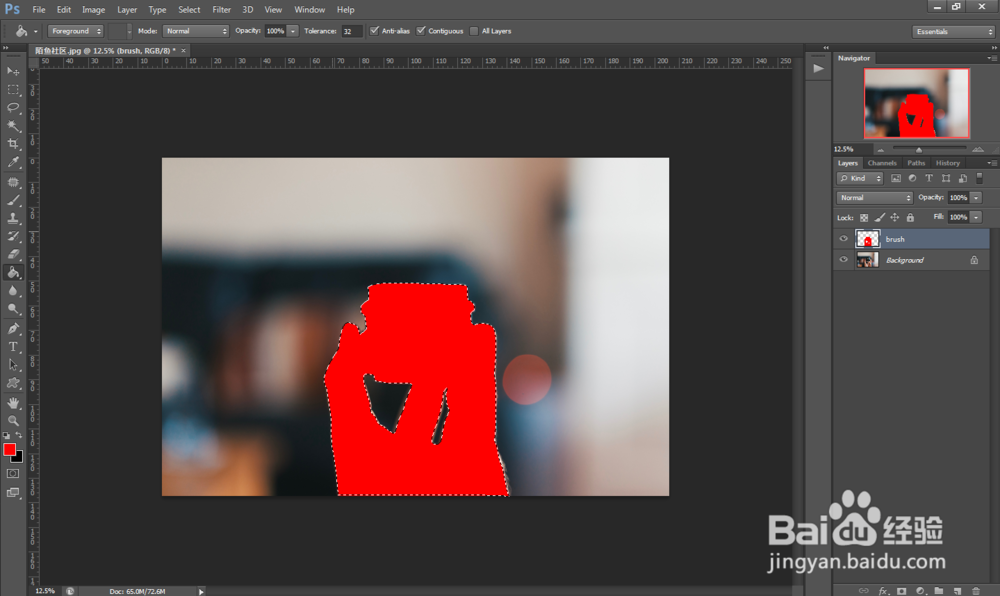Open the Layers panel menu
The width and height of the screenshot is (1000, 596).
tap(991, 163)
